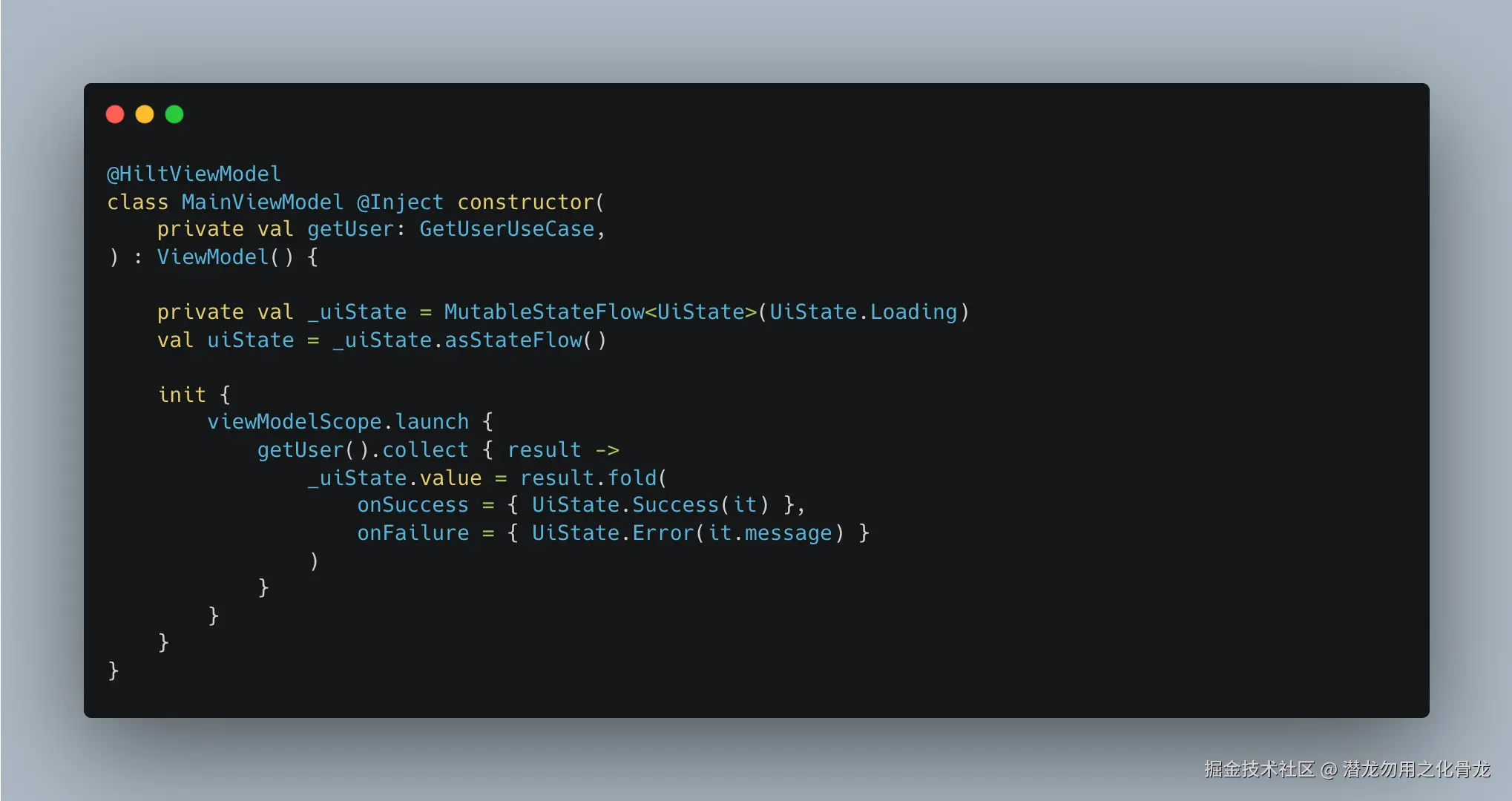
Task: Click the @Inject annotation text
Action: tap(400, 202)
